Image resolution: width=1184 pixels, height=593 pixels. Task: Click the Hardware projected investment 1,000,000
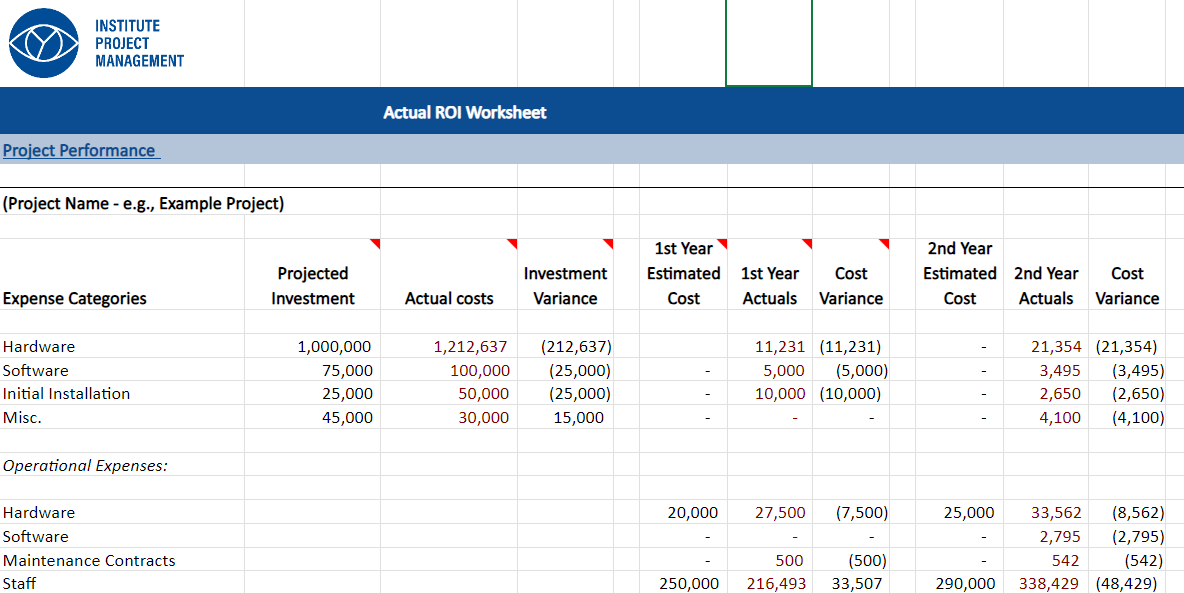coord(334,347)
